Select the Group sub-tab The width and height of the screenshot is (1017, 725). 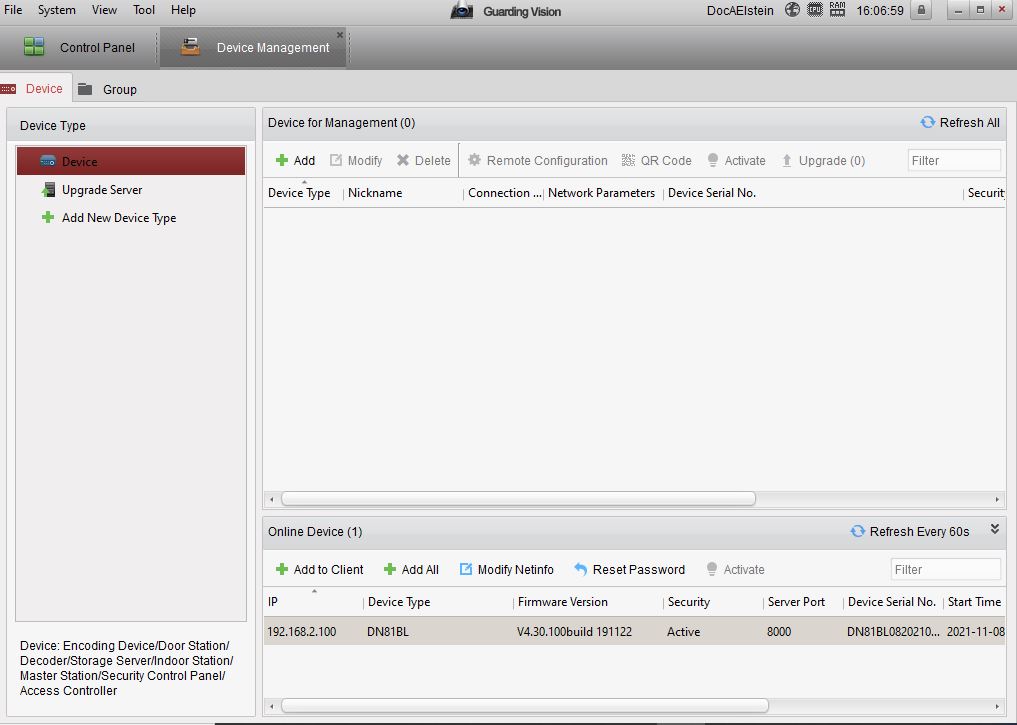tap(108, 89)
